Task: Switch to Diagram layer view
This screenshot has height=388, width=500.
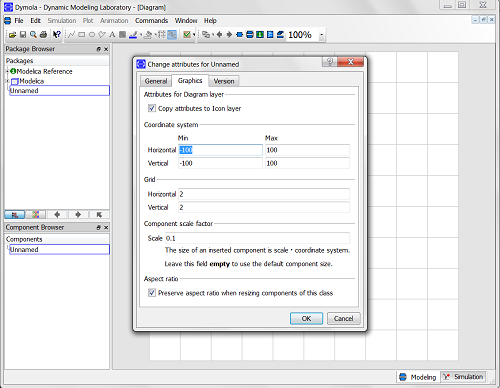Action: tap(250, 35)
